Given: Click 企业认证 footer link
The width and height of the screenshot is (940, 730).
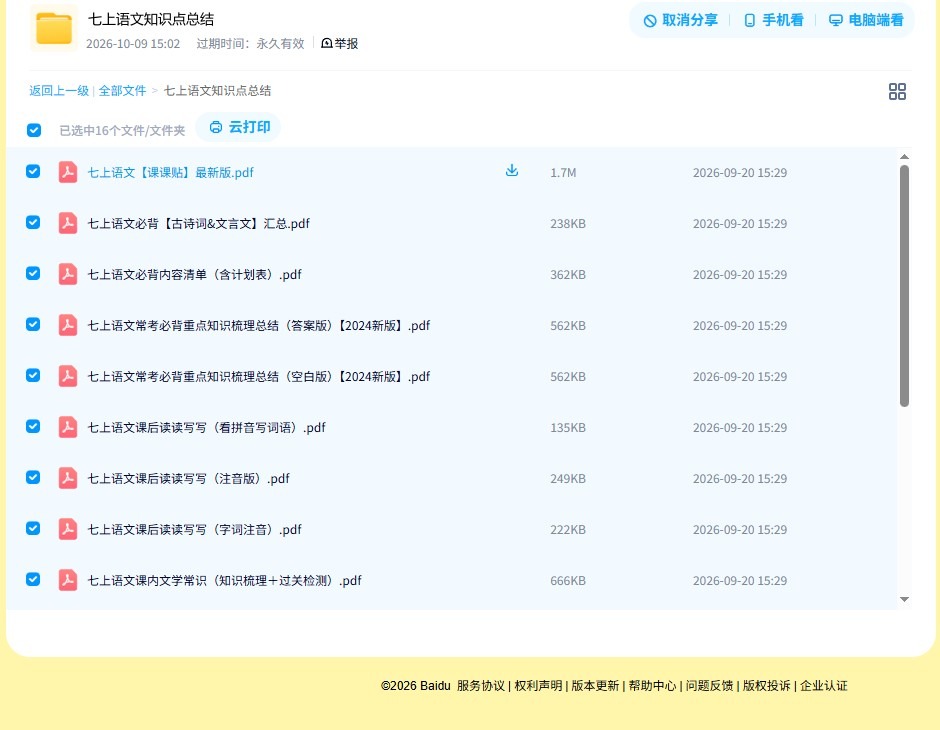Looking at the screenshot, I should coord(824,686).
